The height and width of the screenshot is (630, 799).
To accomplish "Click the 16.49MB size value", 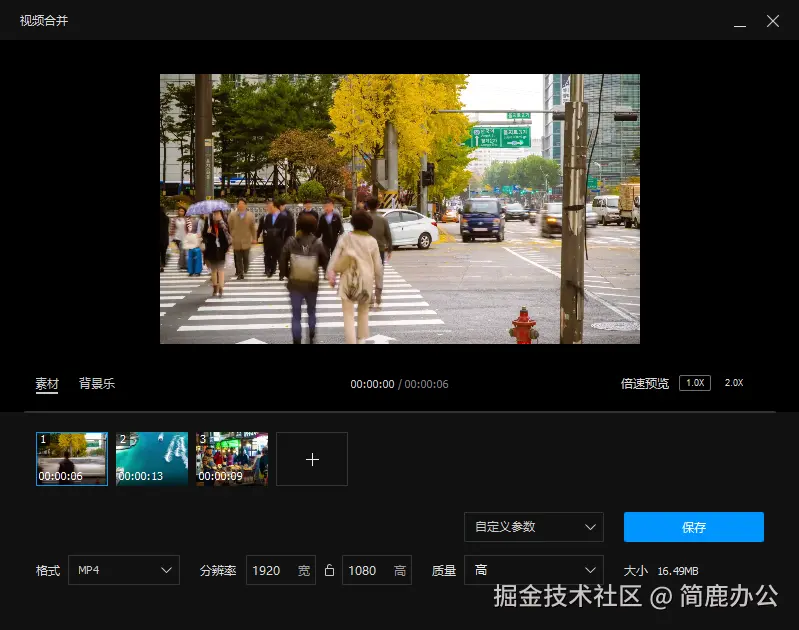I will coord(678,571).
